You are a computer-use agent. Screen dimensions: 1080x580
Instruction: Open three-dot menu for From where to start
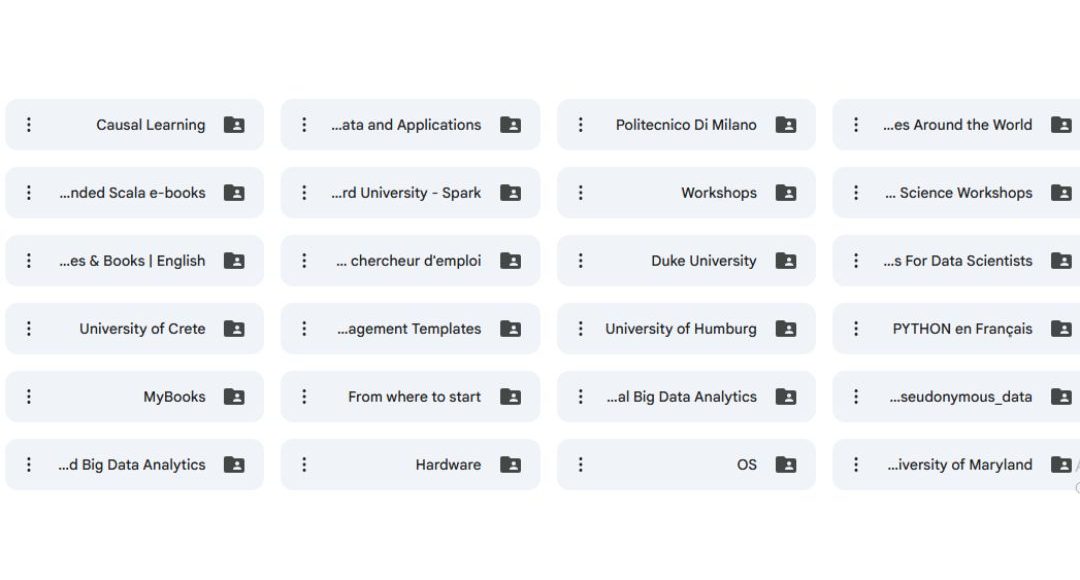pos(305,397)
